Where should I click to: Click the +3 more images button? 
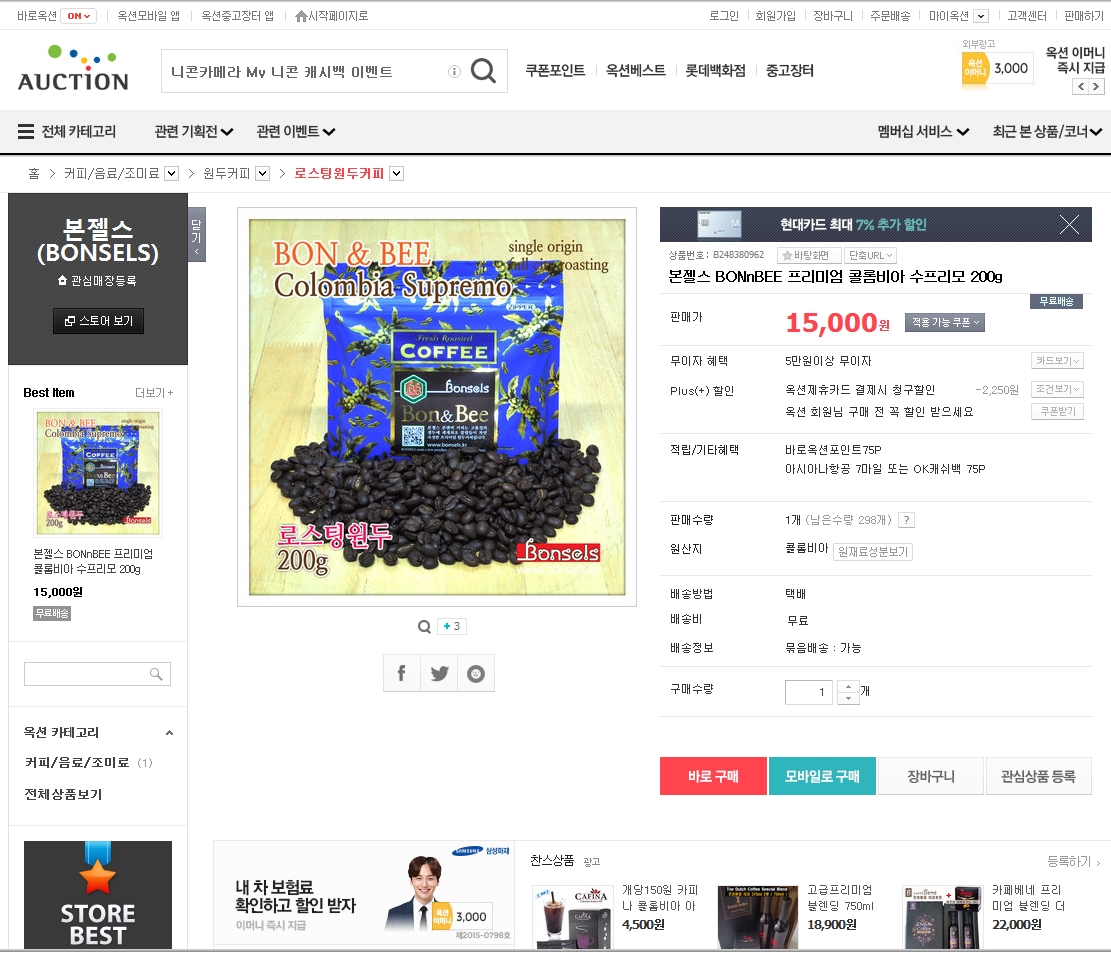[x=451, y=626]
